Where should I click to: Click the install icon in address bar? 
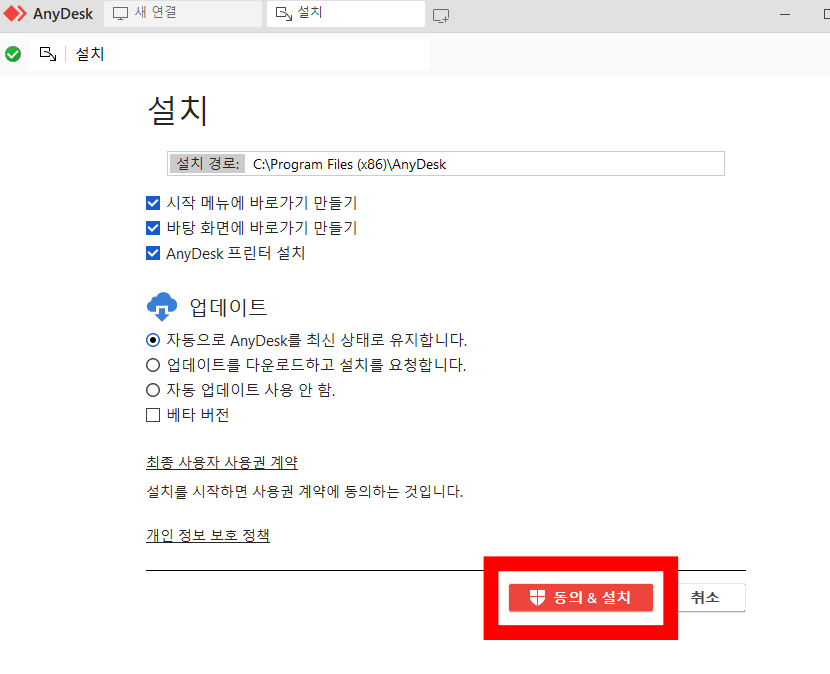[48, 54]
